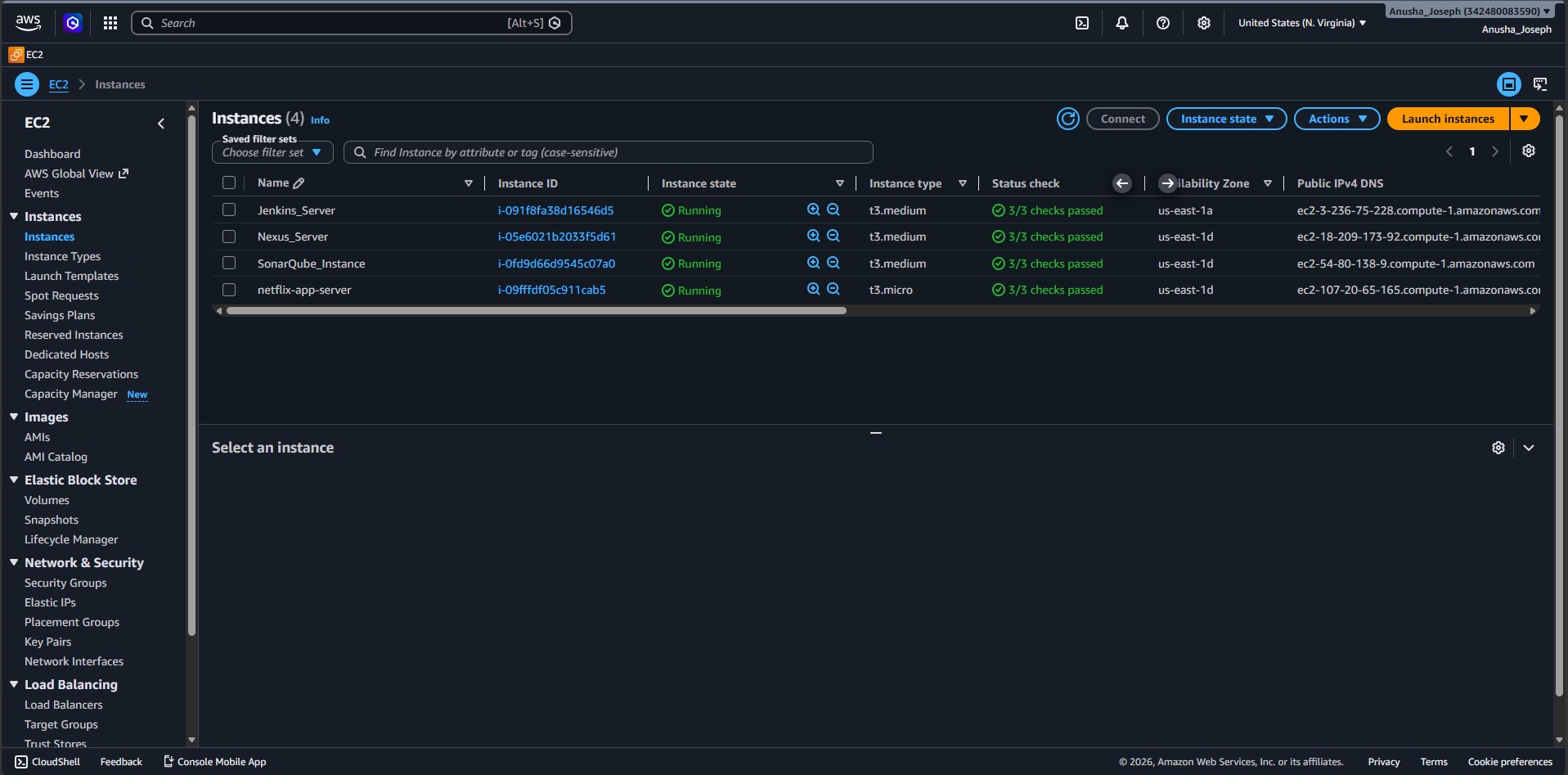Open CloudShell in the footer

(47, 762)
